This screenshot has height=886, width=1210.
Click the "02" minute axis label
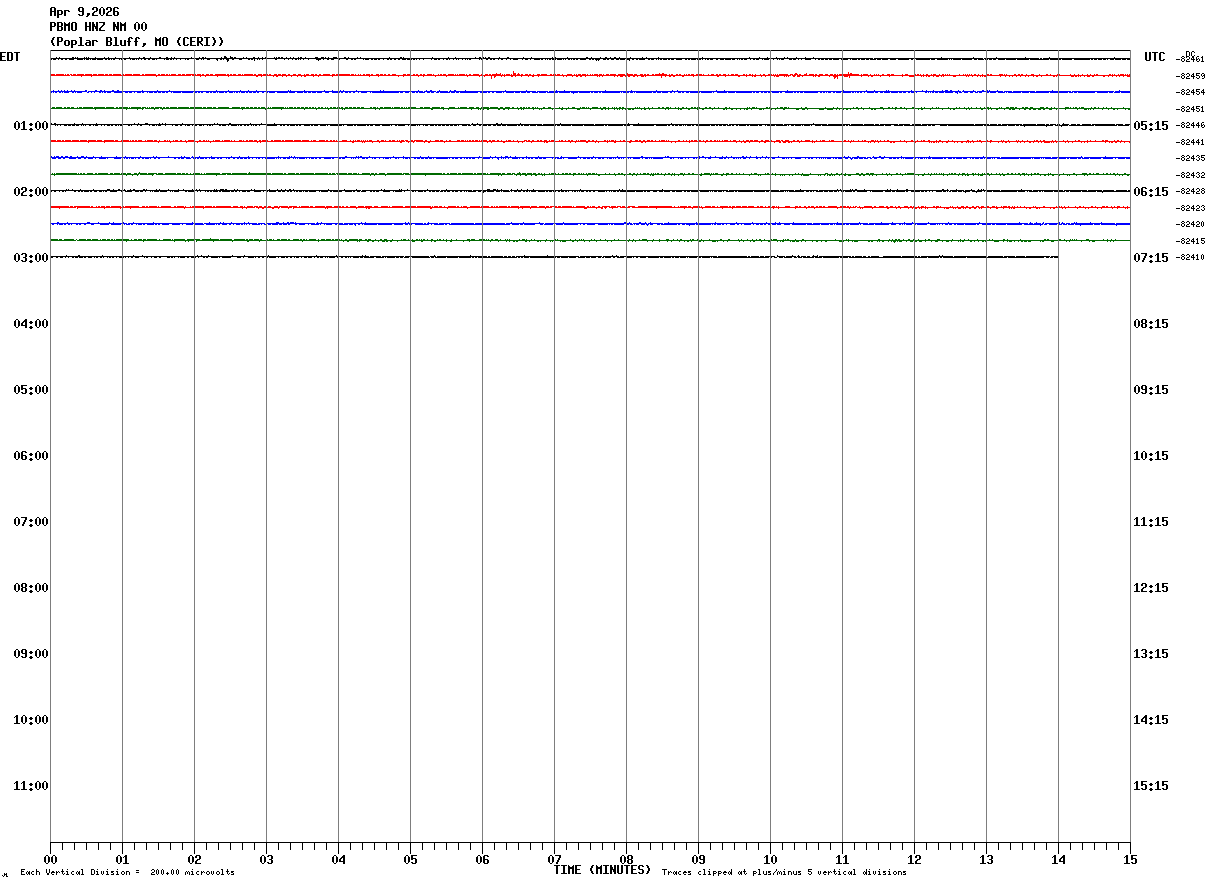point(194,860)
